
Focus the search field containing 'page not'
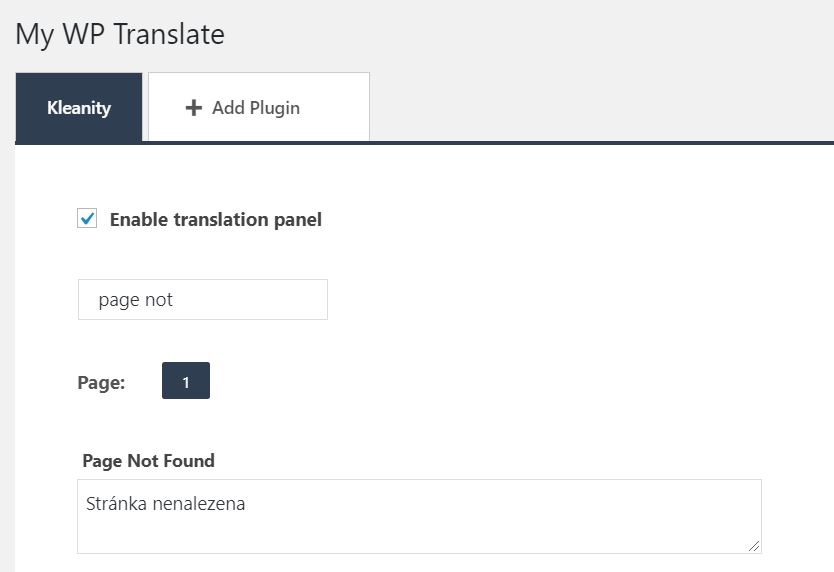tap(202, 300)
